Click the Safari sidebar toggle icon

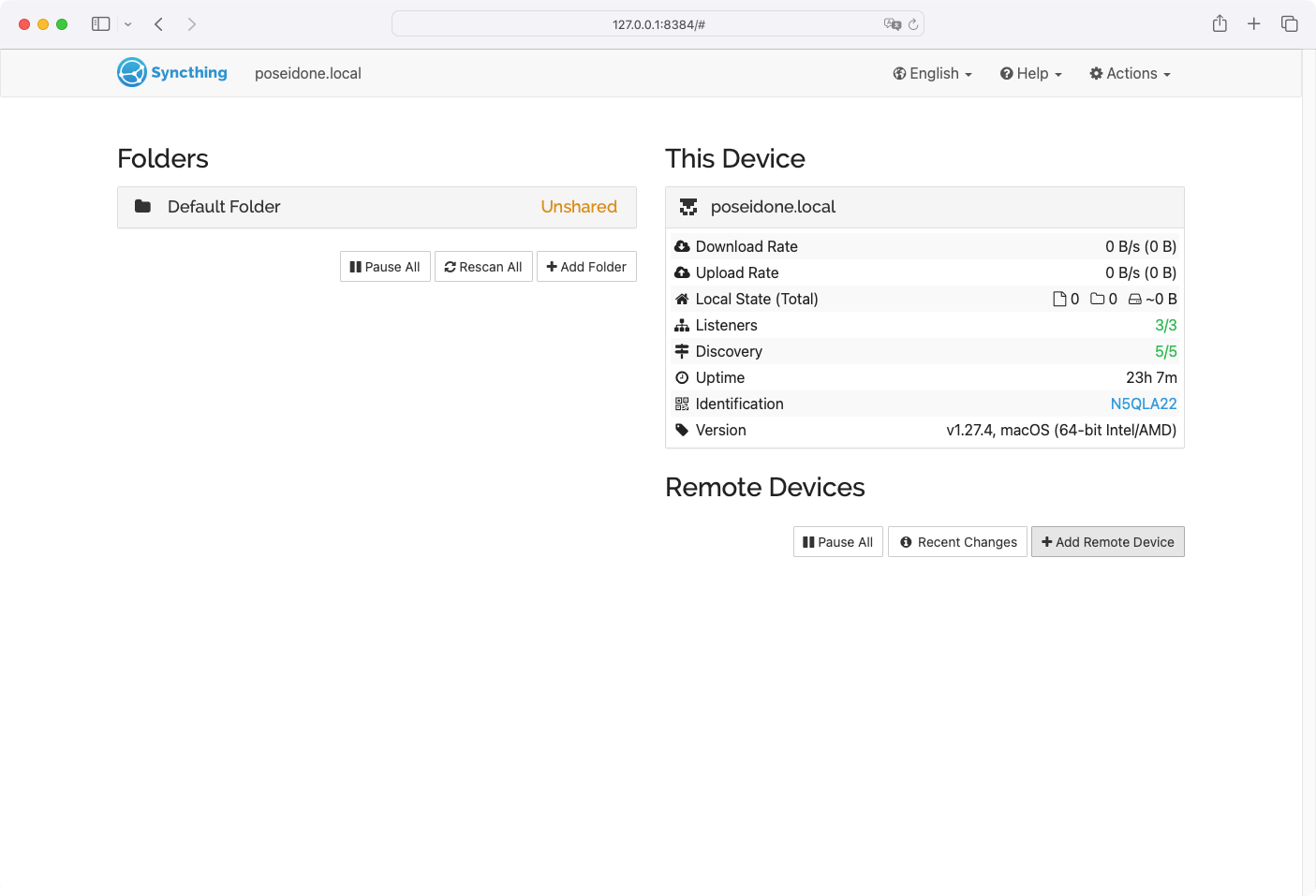(101, 23)
